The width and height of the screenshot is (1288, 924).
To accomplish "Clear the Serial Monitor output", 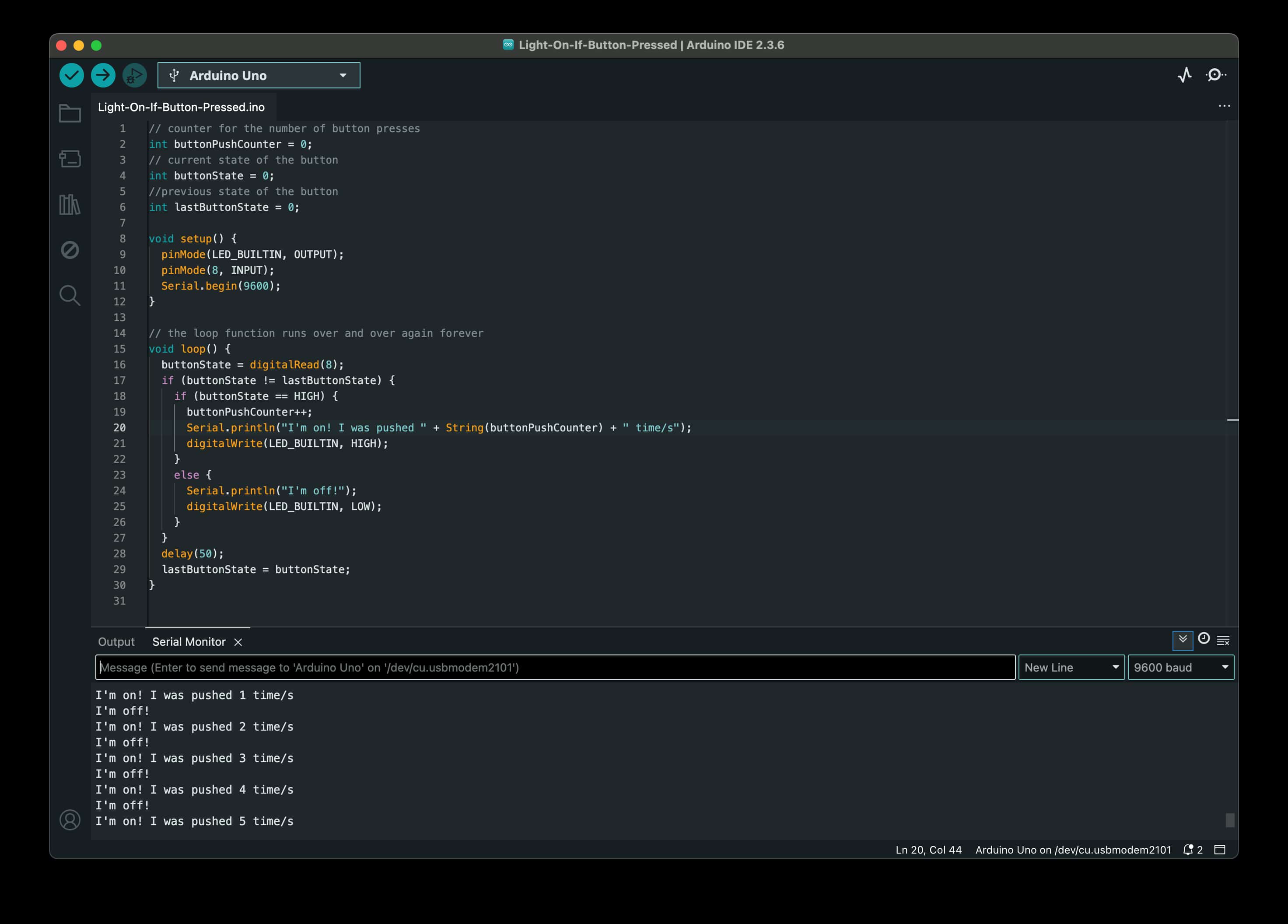I will [x=1223, y=640].
